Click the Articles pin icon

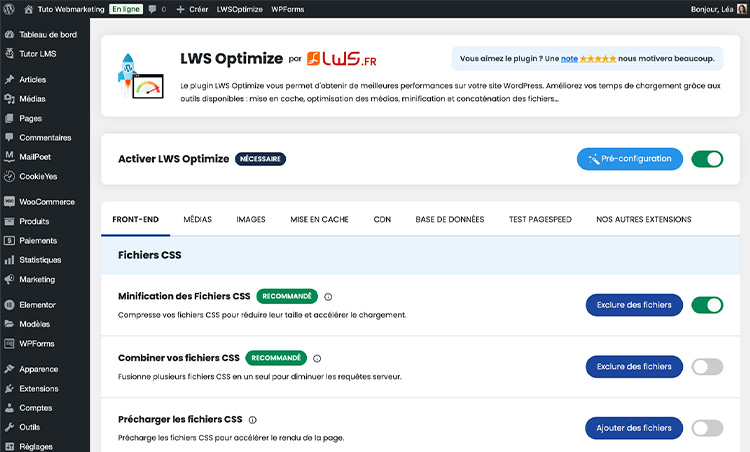[10, 79]
